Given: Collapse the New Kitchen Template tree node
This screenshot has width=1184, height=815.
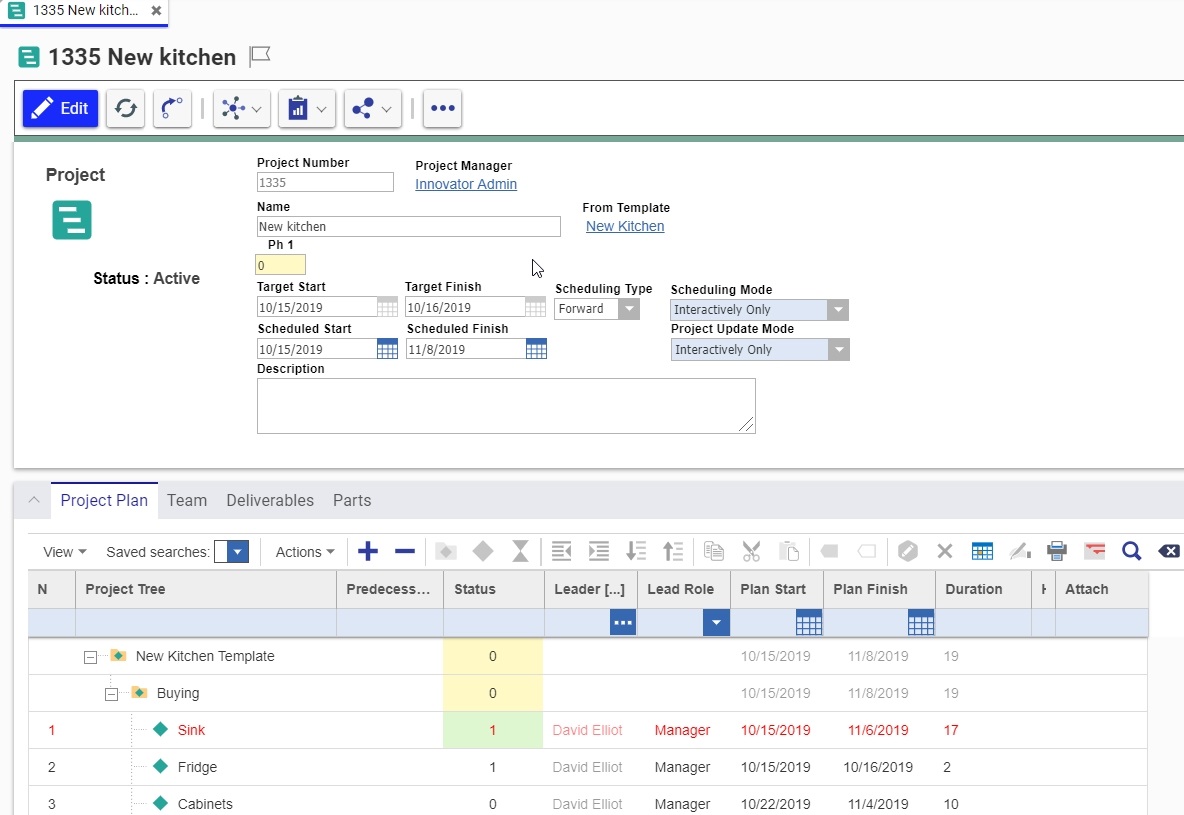Looking at the screenshot, I should pyautogui.click(x=90, y=657).
